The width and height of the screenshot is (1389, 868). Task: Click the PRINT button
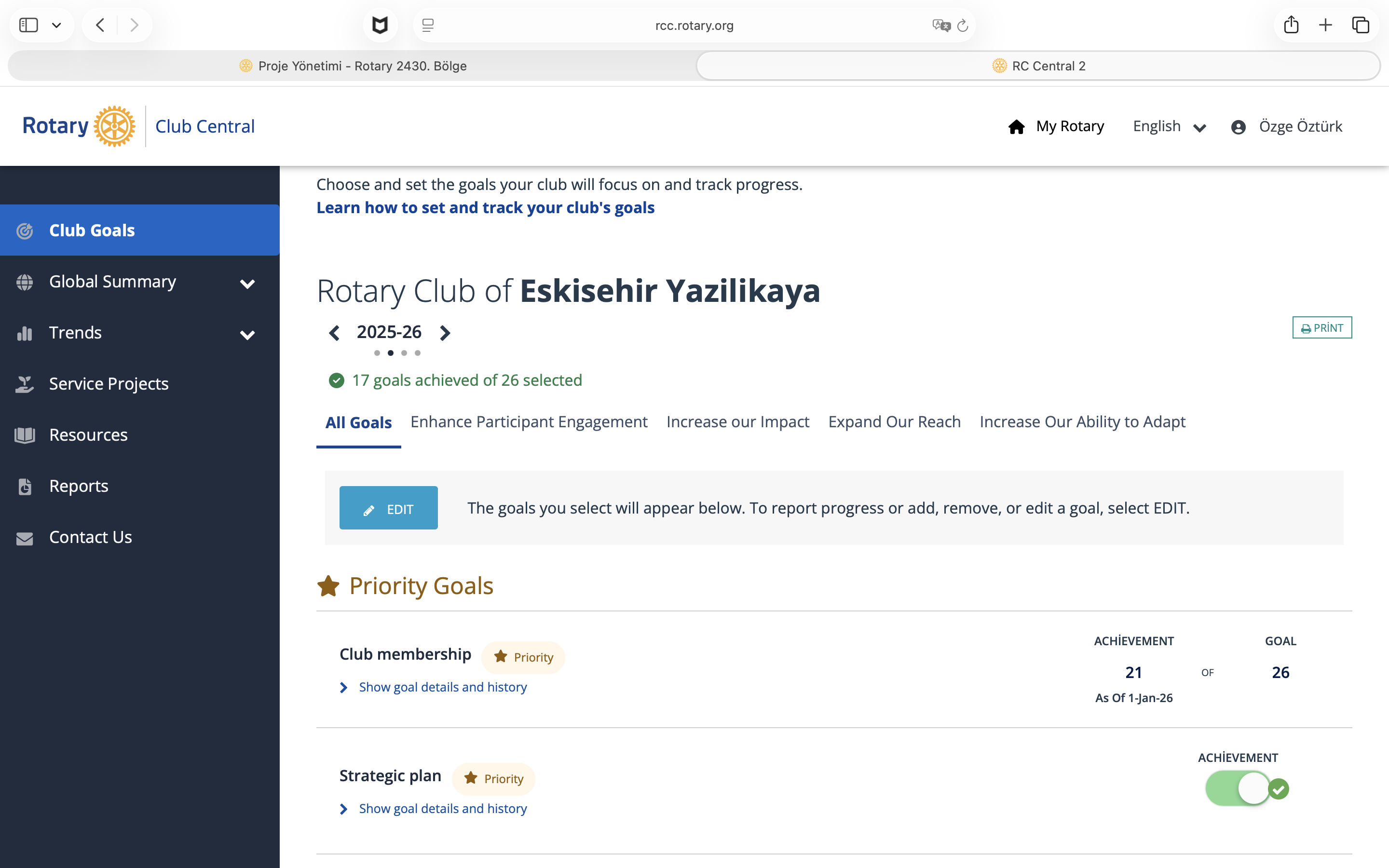click(x=1321, y=328)
